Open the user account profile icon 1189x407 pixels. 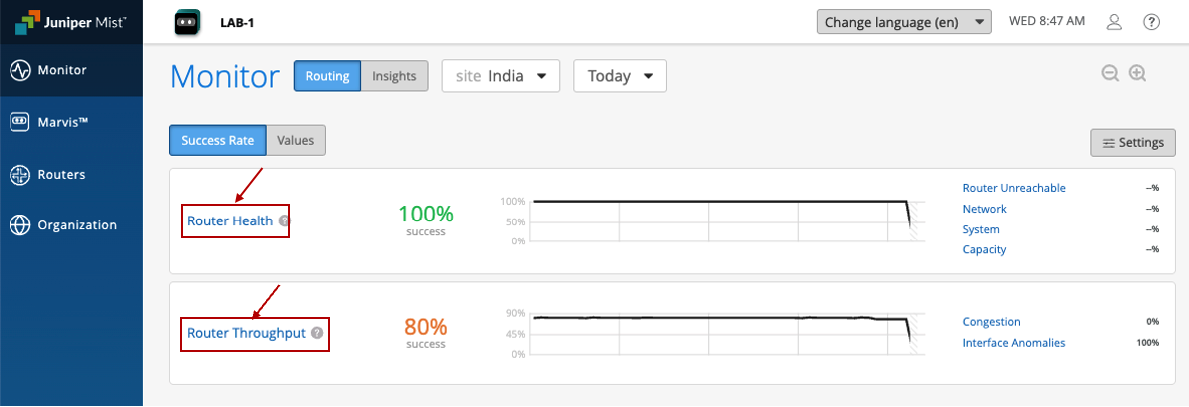[1114, 22]
